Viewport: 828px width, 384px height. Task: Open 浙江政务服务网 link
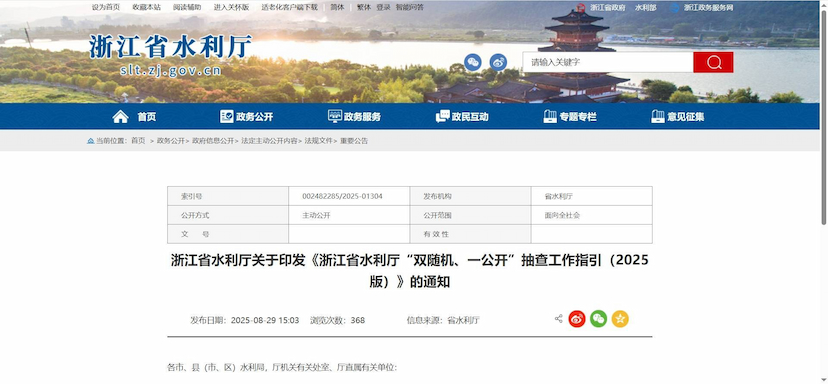click(708, 8)
